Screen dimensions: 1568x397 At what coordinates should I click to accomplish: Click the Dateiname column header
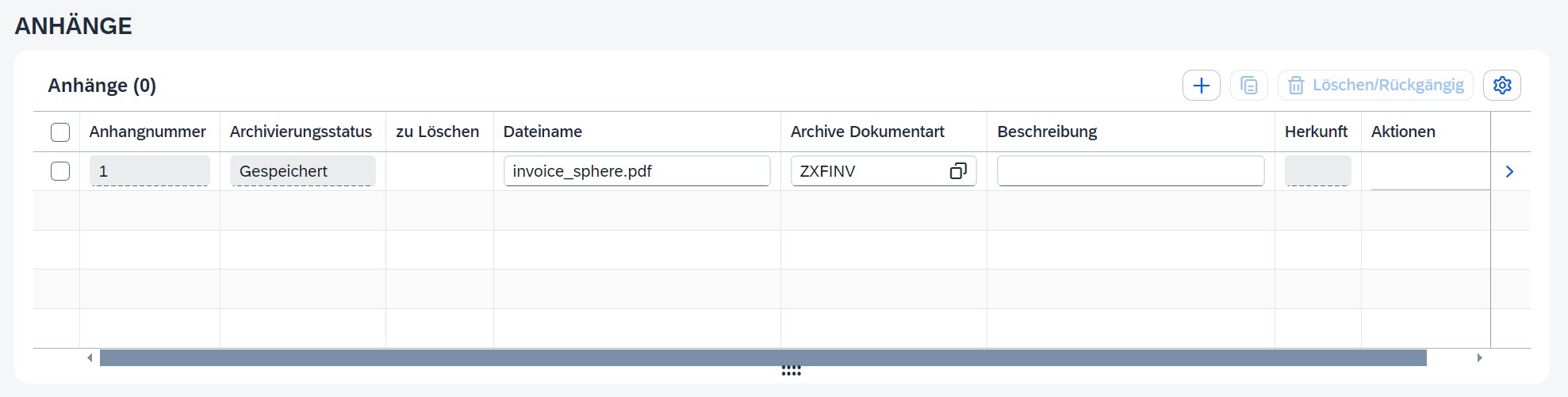tap(542, 132)
